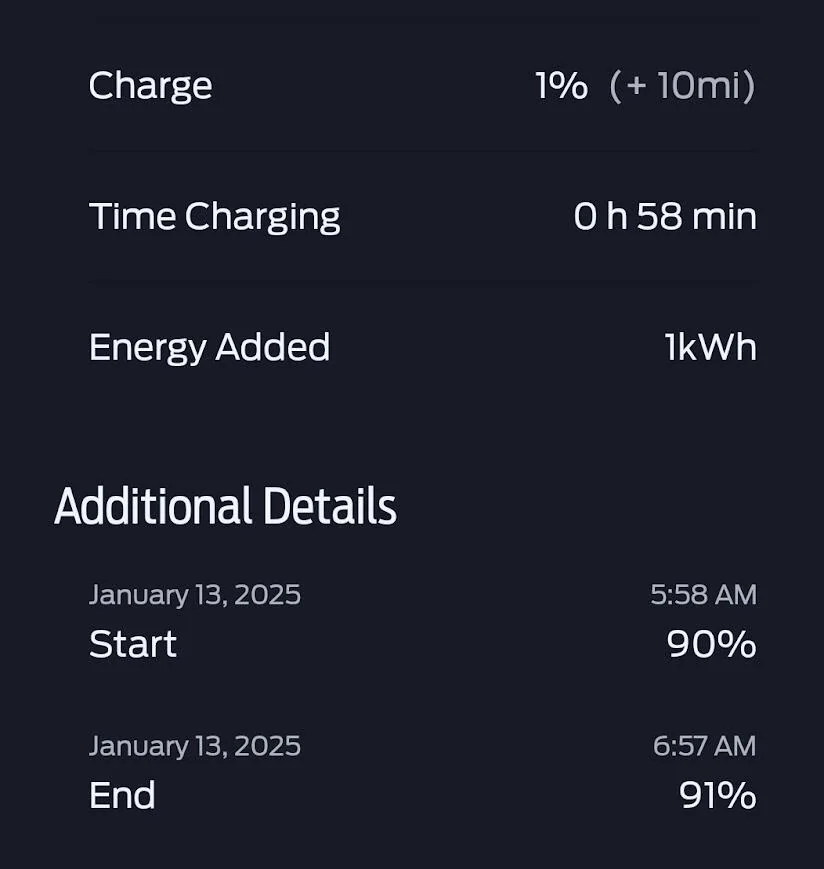Image resolution: width=824 pixels, height=869 pixels.
Task: Click the 6:57 AM end time
Action: click(704, 746)
